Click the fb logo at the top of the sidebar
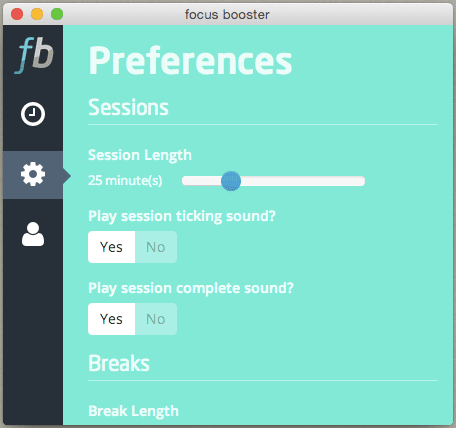Screen dimensions: 456x428 point(34,55)
